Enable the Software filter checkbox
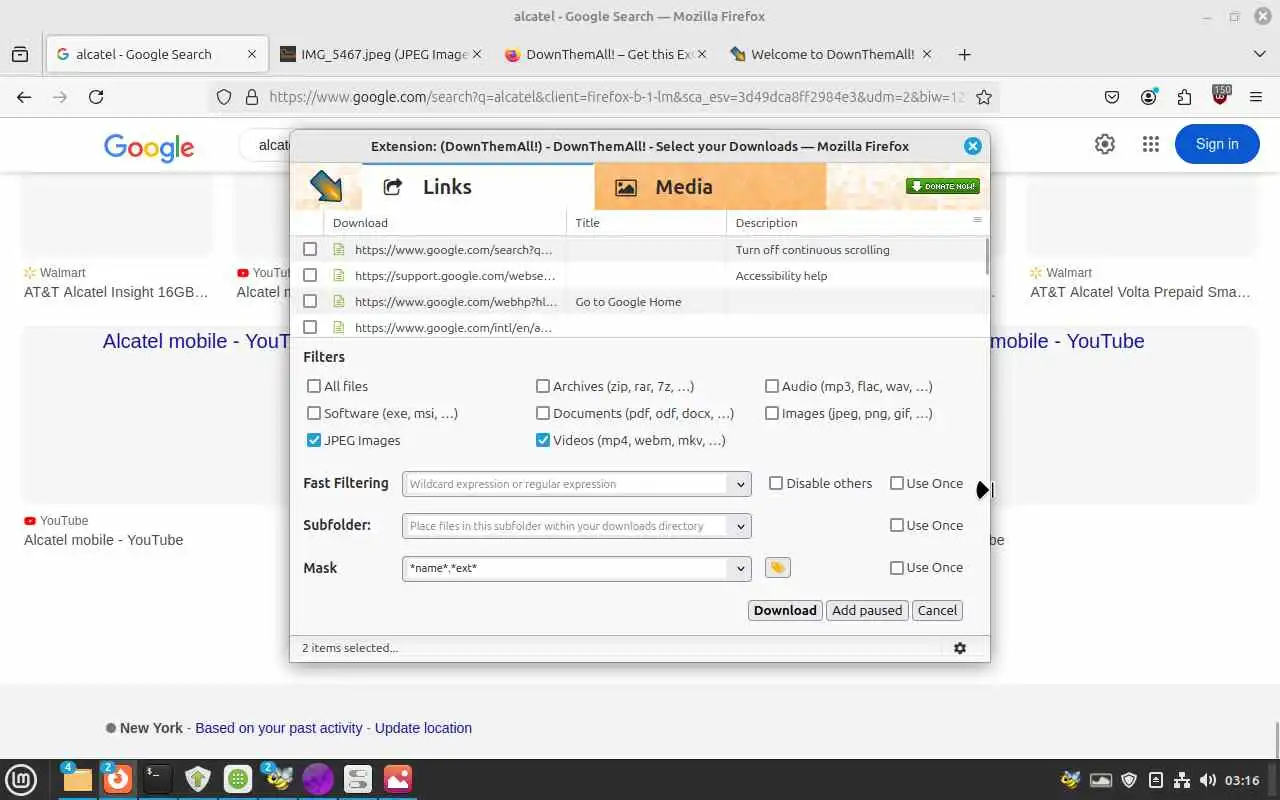1280x800 pixels. tap(314, 413)
